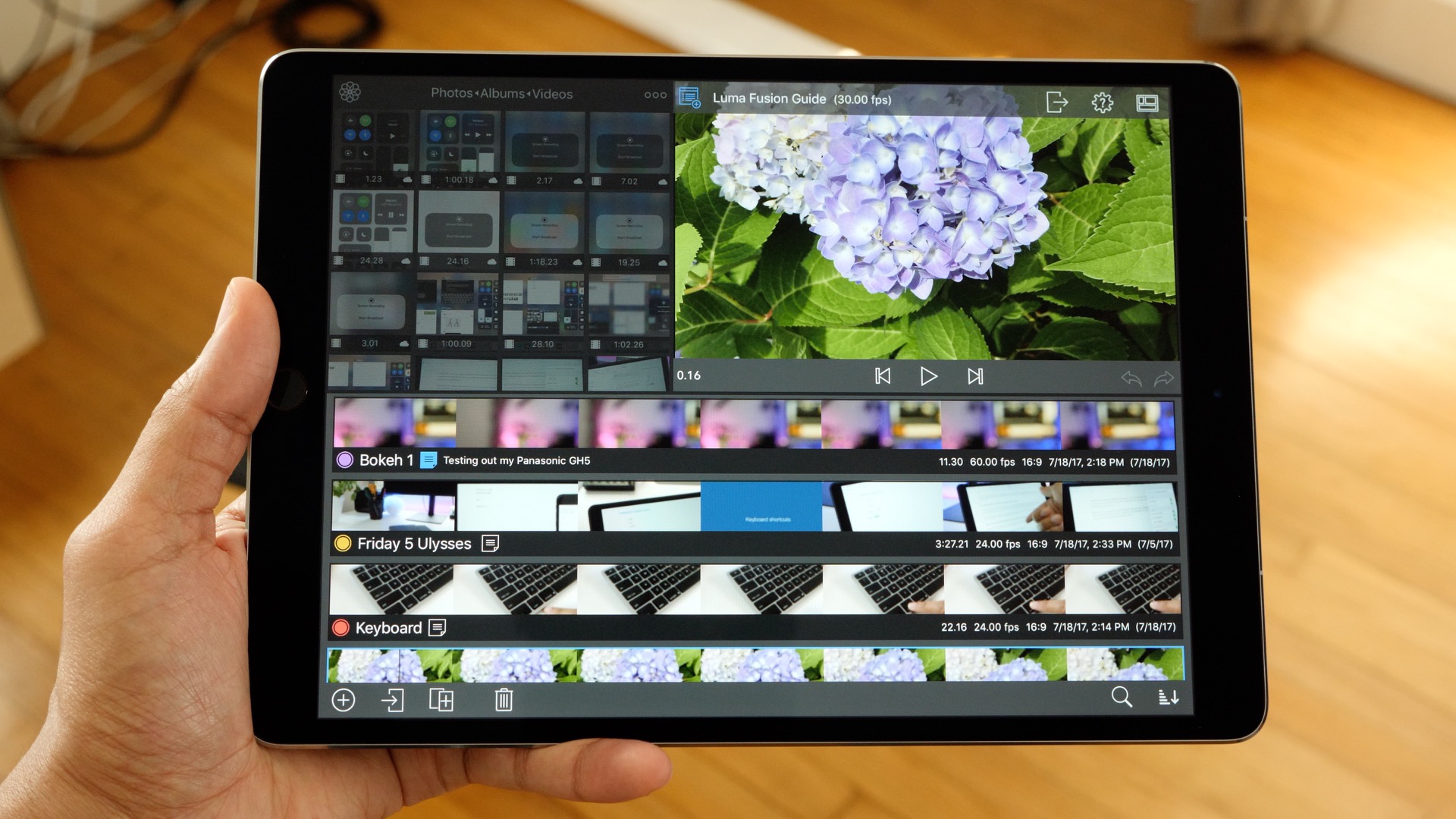Image resolution: width=1456 pixels, height=819 pixels.
Task: Go back to the Photos source level
Action: click(x=451, y=93)
